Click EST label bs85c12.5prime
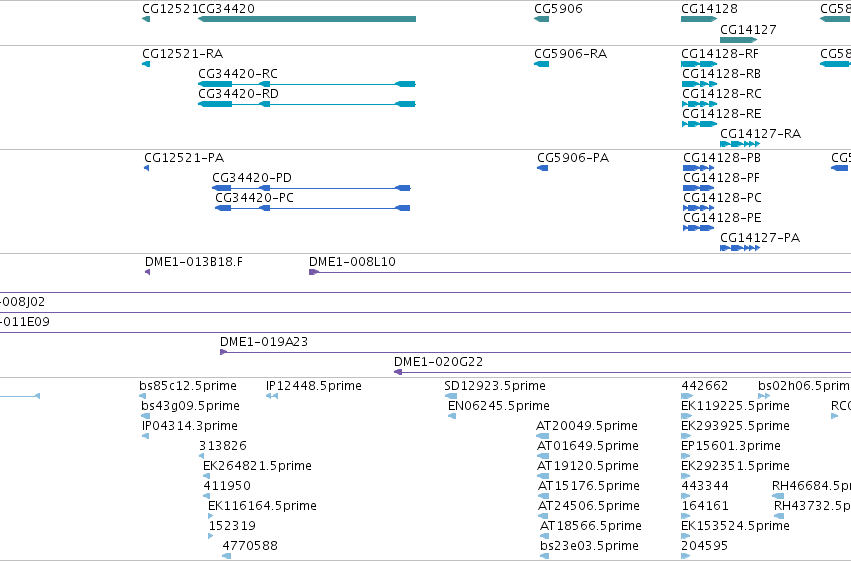 tap(188, 386)
